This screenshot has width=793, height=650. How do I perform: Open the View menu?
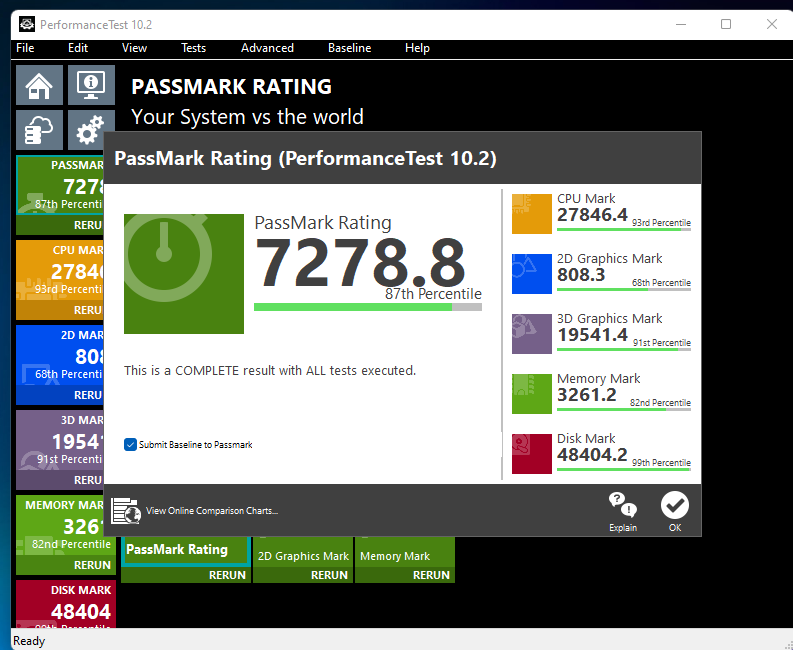pos(134,48)
